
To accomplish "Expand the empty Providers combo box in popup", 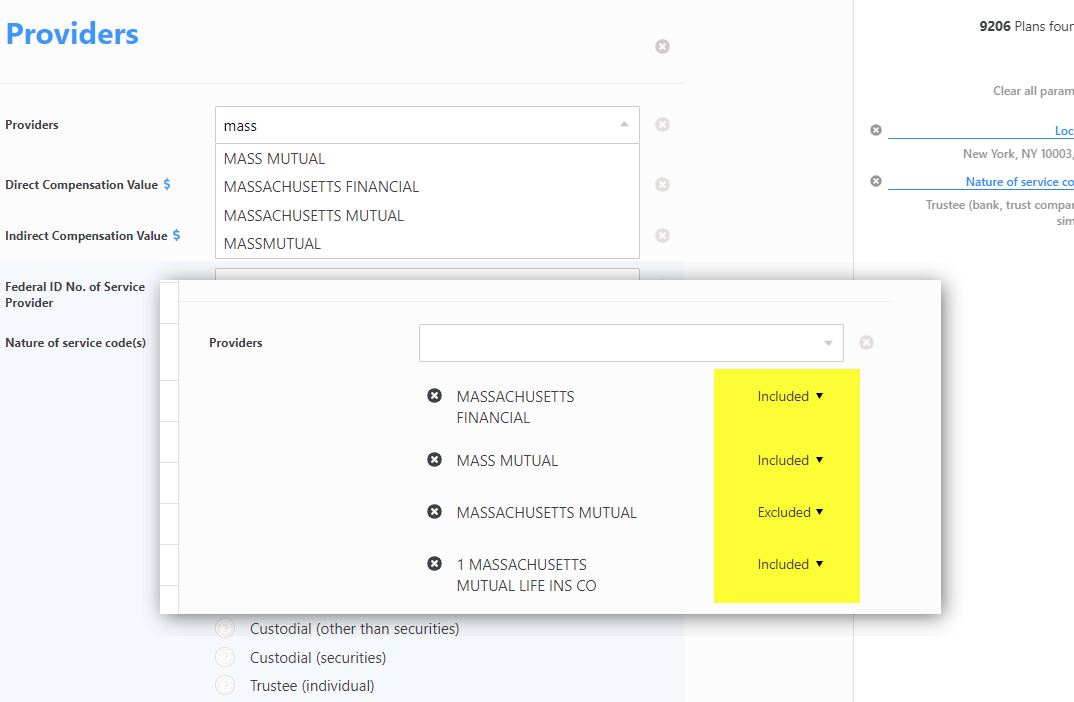I will 630,343.
